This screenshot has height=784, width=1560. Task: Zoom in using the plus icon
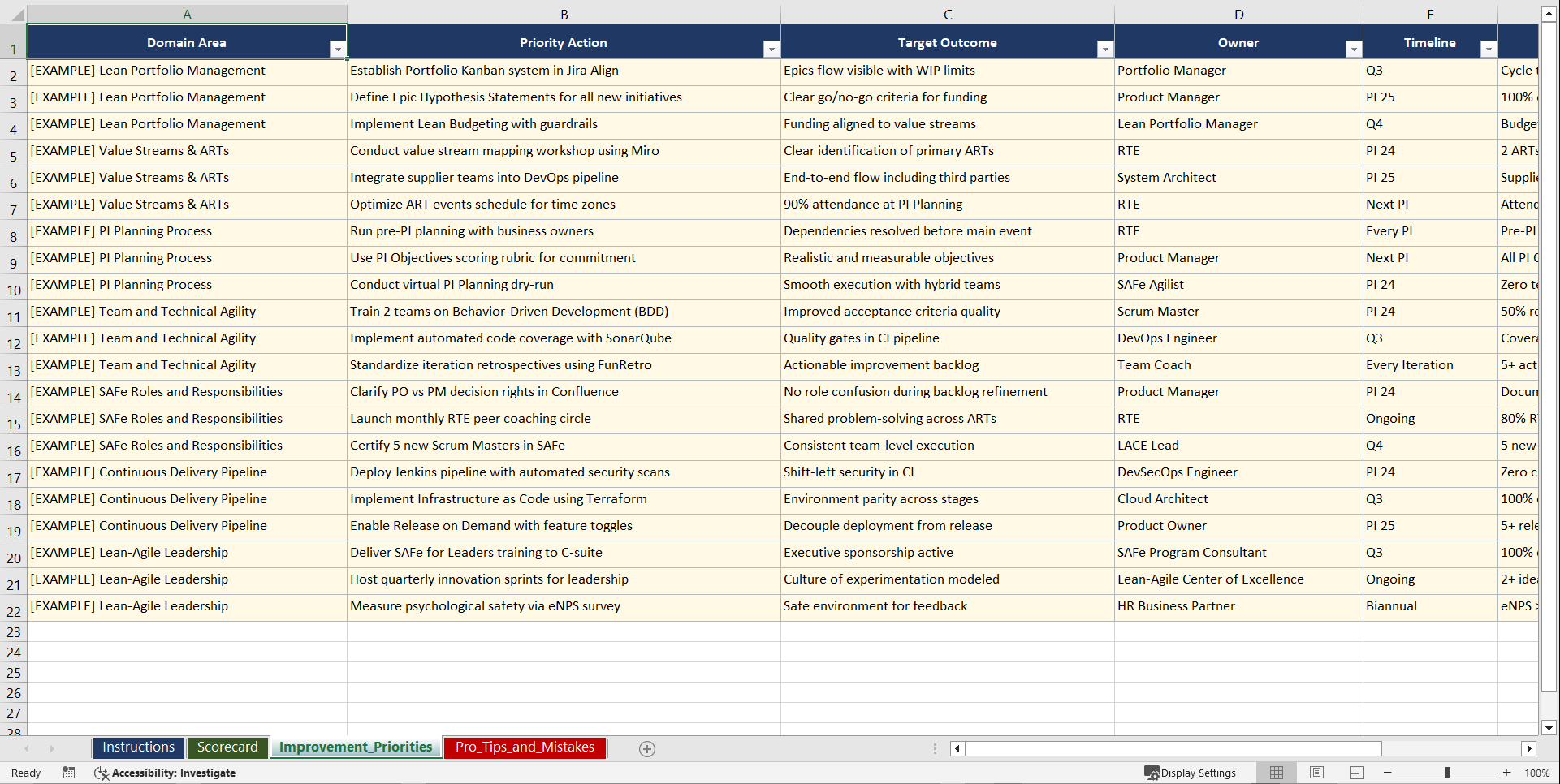coord(1506,773)
